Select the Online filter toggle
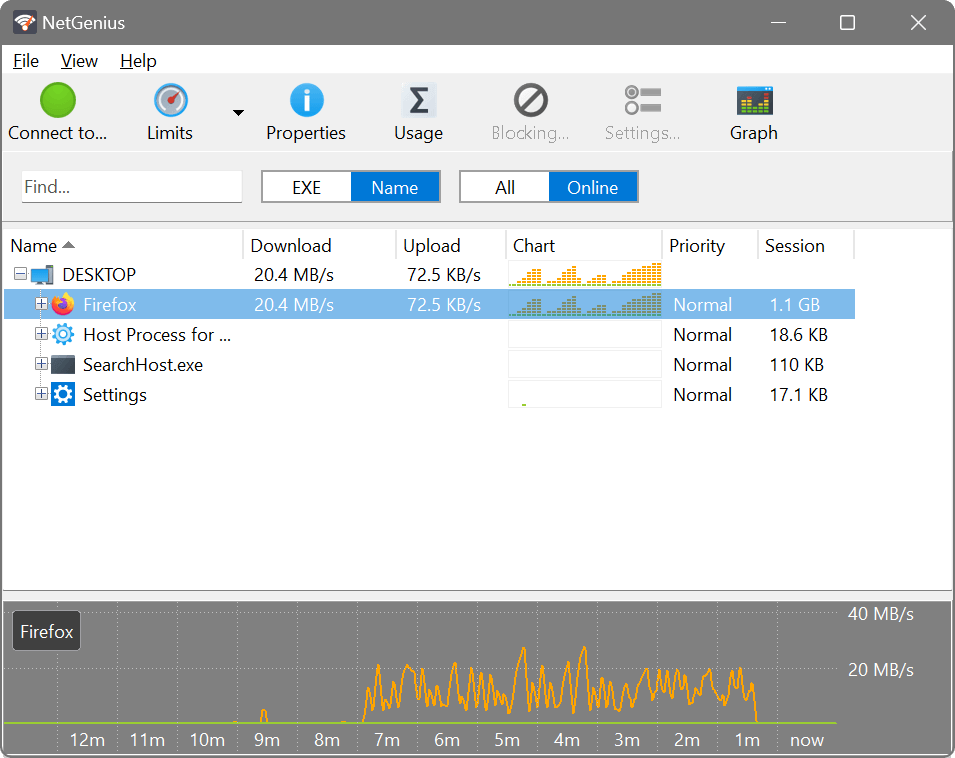Image resolution: width=955 pixels, height=758 pixels. 592,187
